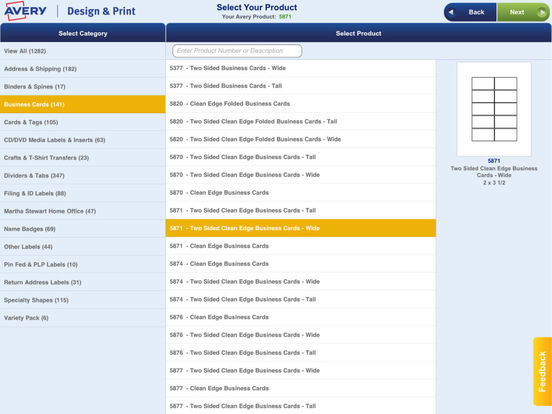Click the Back arrow icon
This screenshot has height=414, width=552.
[451, 12]
